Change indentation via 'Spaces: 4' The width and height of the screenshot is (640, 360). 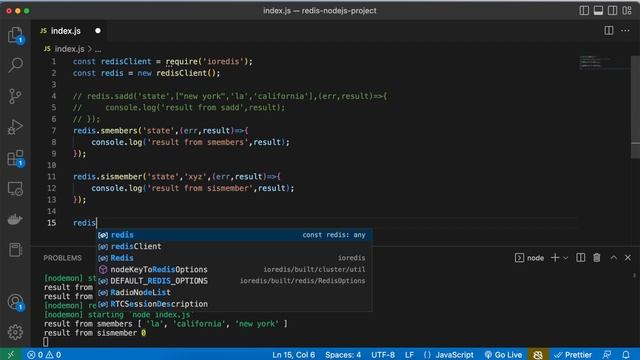point(343,355)
